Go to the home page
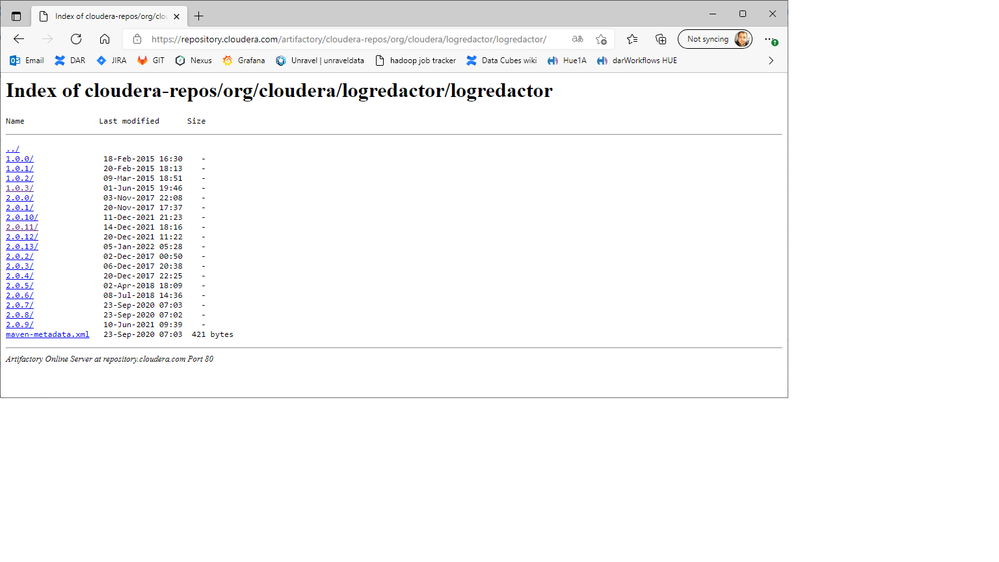999x562 pixels. click(x=104, y=39)
